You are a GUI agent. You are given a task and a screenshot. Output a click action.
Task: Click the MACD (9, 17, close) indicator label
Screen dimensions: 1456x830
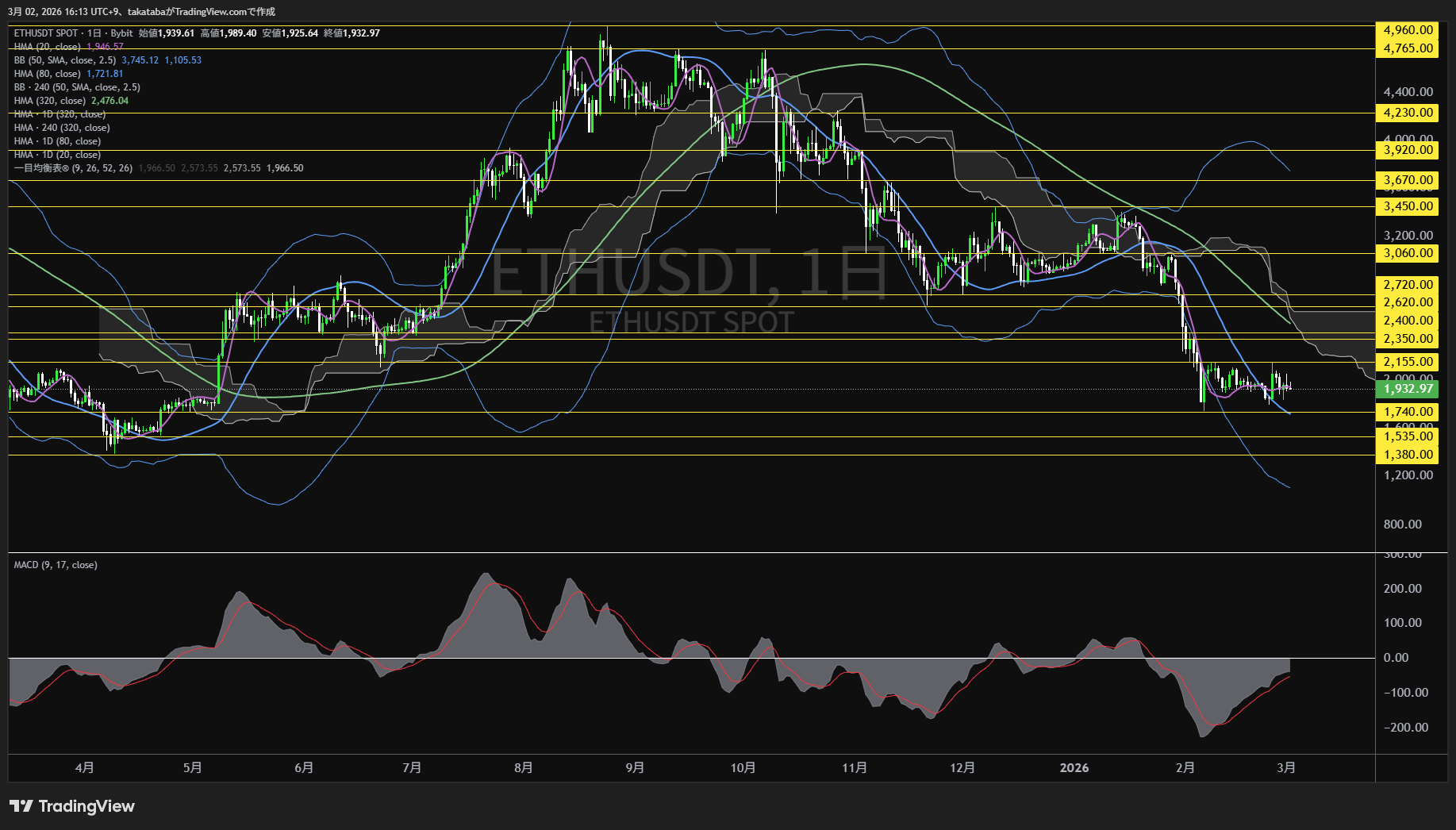(56, 565)
